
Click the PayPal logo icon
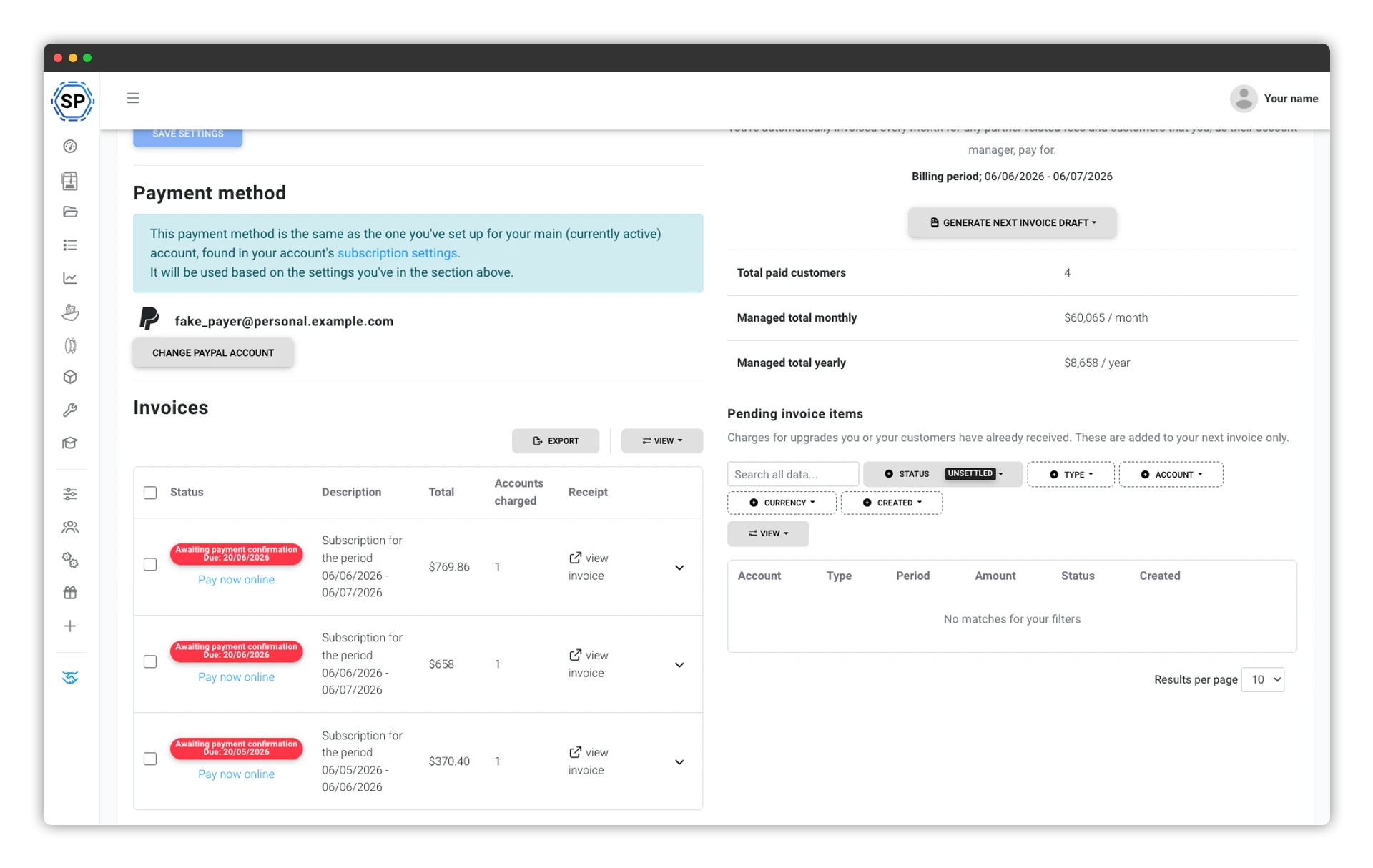pyautogui.click(x=149, y=318)
